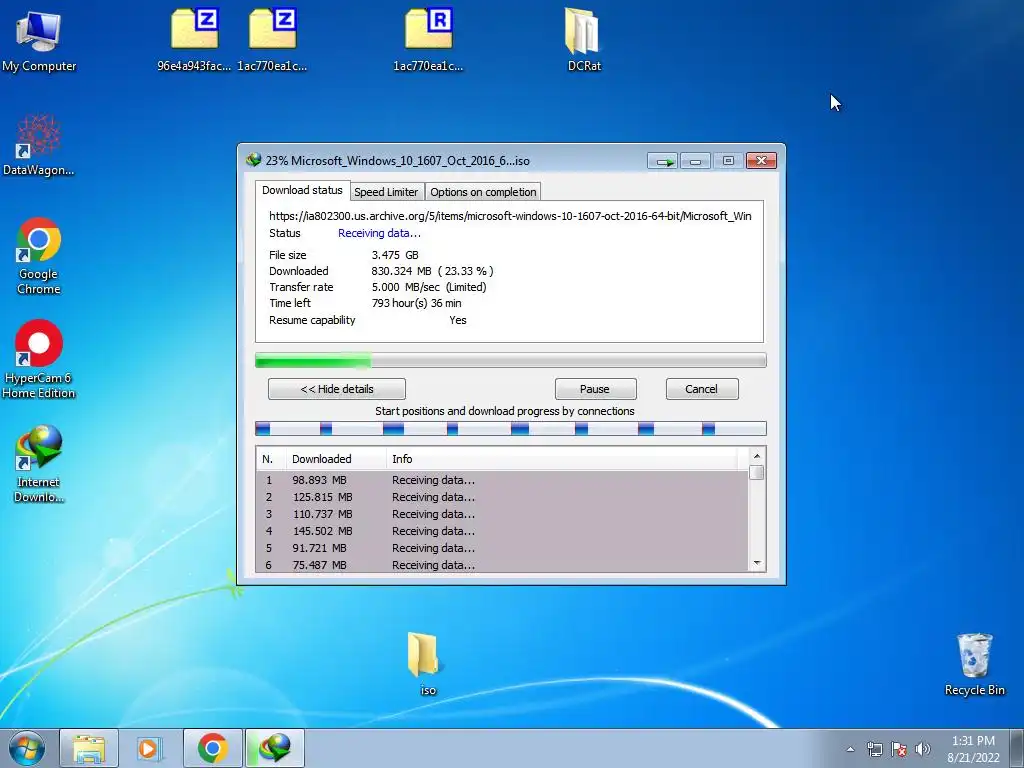Click the IDM title bar globe icon
Viewport: 1024px width, 768px height.
tap(253, 159)
